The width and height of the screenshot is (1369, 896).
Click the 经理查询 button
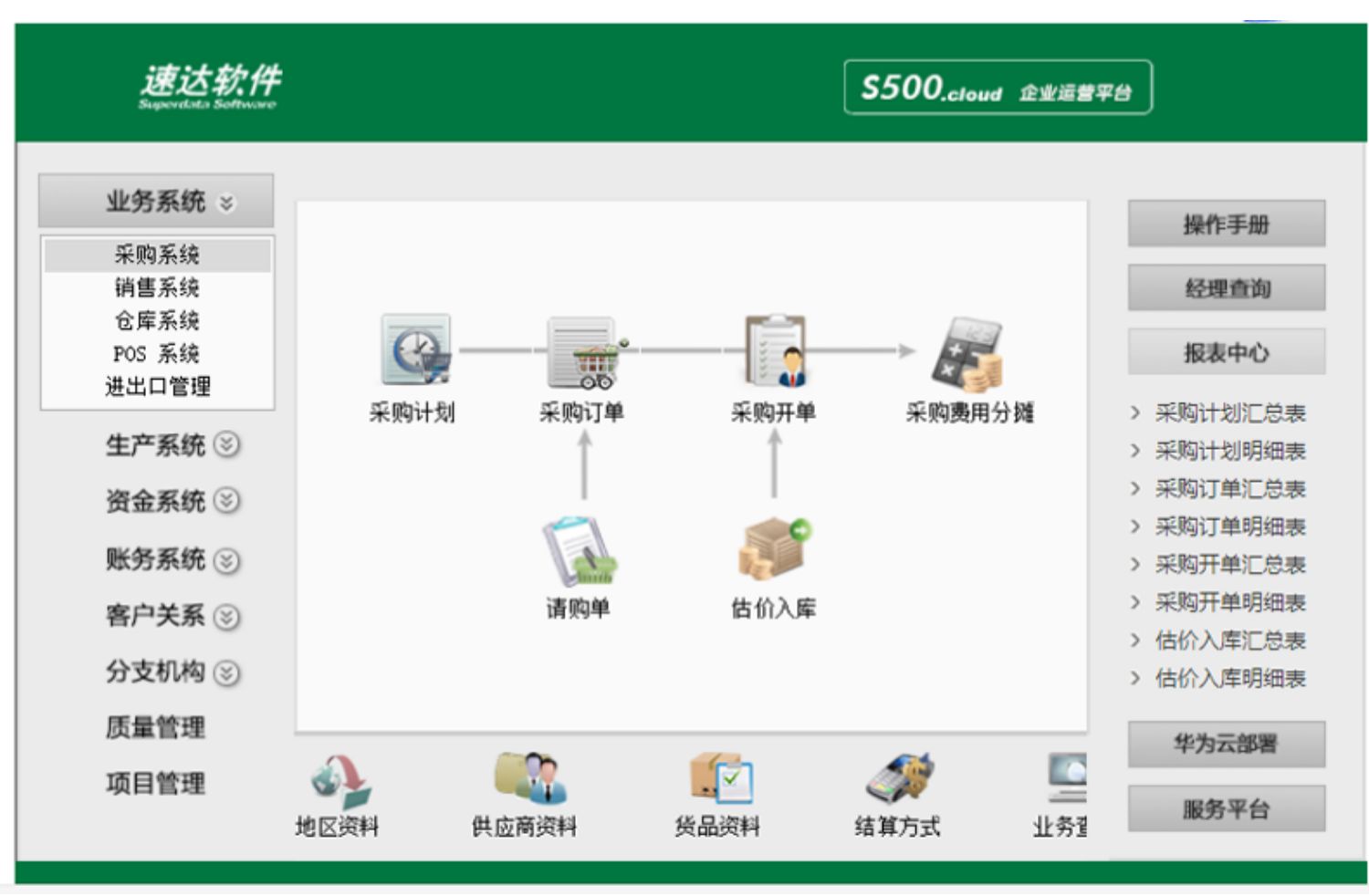pos(1227,288)
